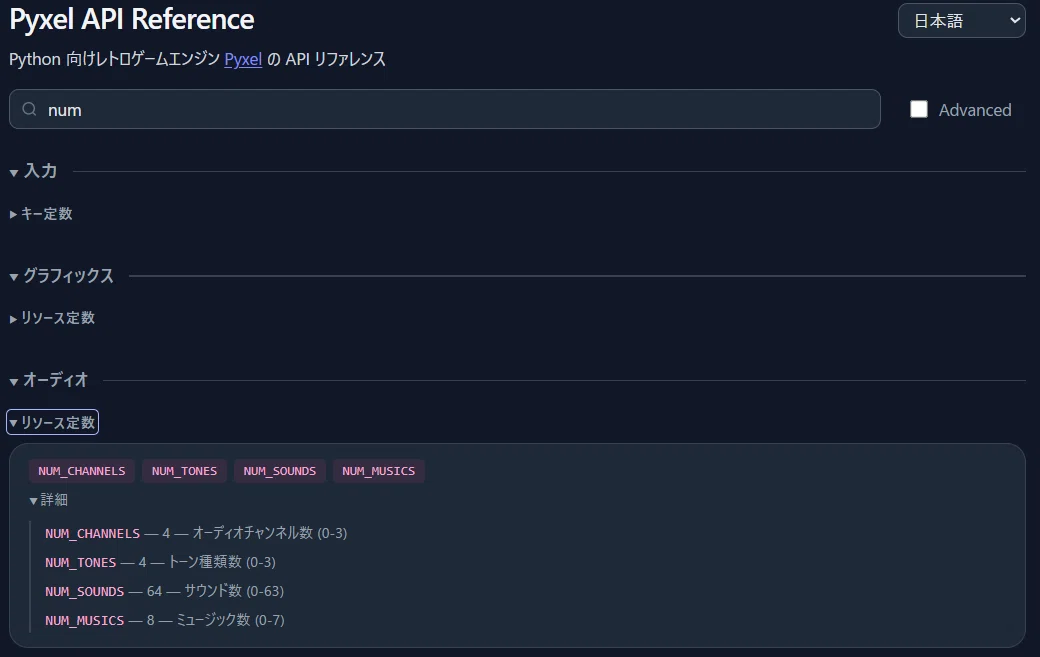Click NUM_CHANNELS in the details list
The height and width of the screenshot is (657, 1040).
pos(92,533)
